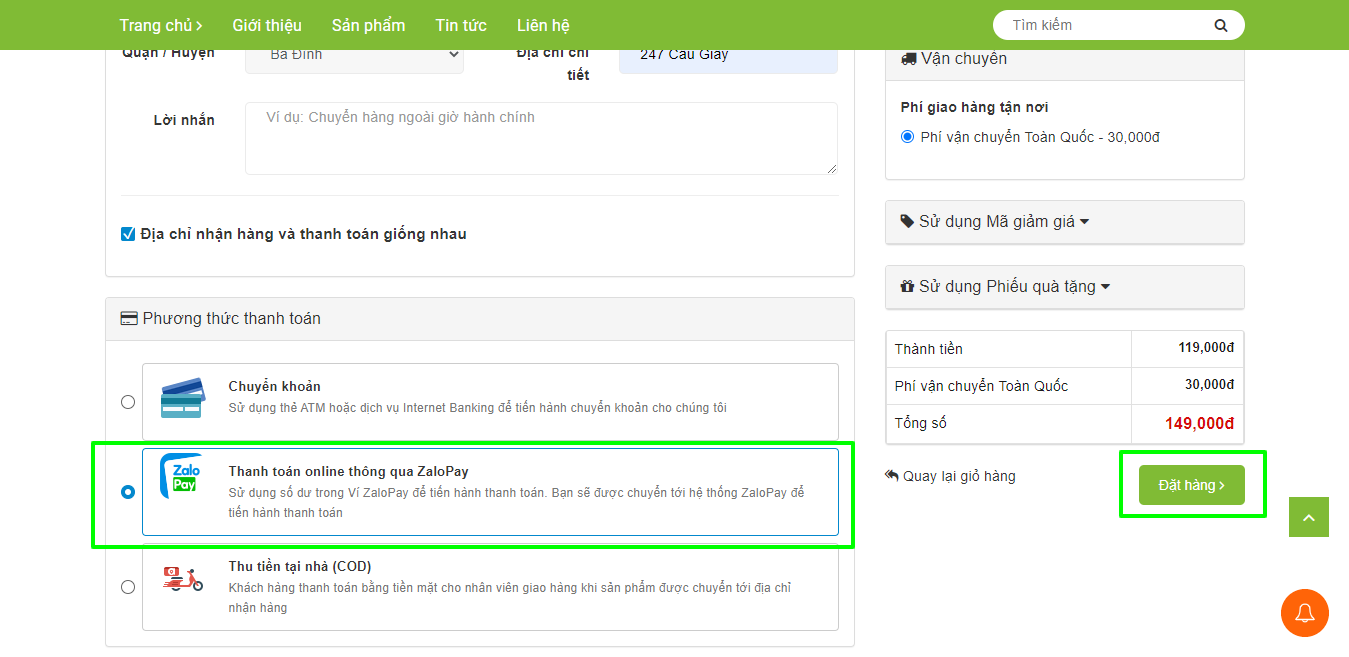Viewport: 1349px width, 657px height.
Task: Click the truck icon beside Vận chuyển
Action: [x=909, y=58]
